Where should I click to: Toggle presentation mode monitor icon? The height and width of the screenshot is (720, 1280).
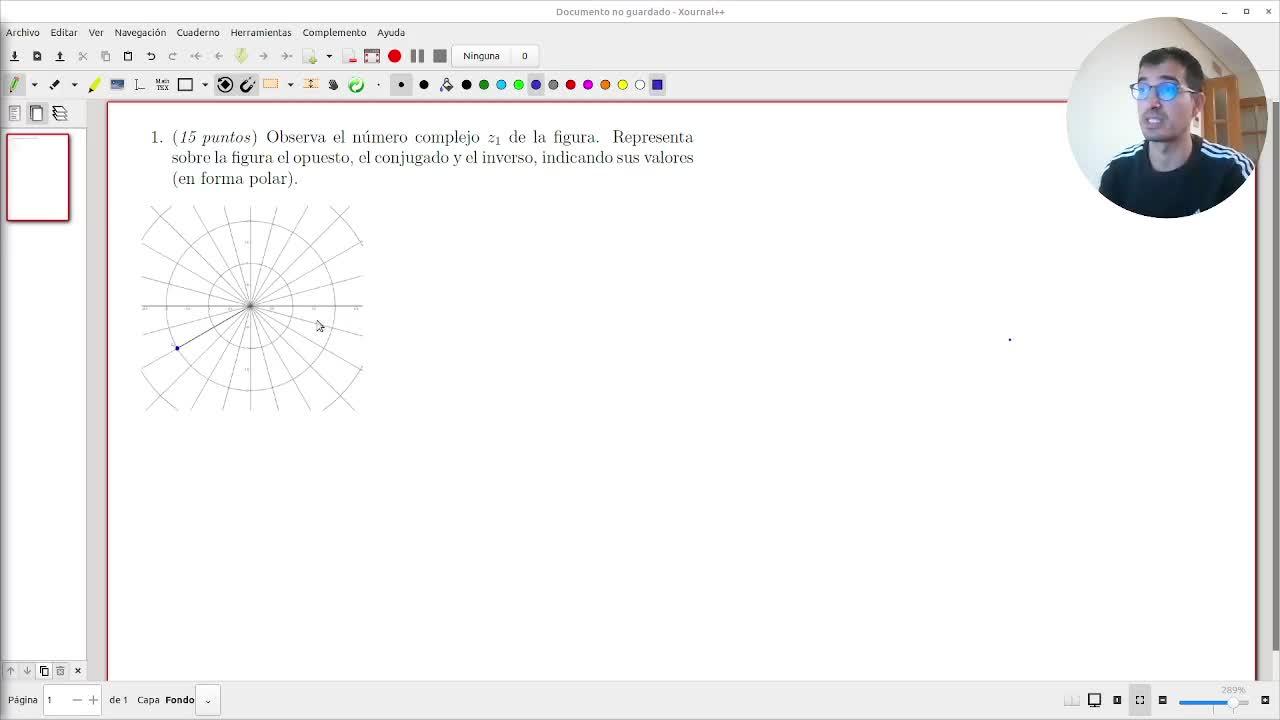[x=1094, y=700]
